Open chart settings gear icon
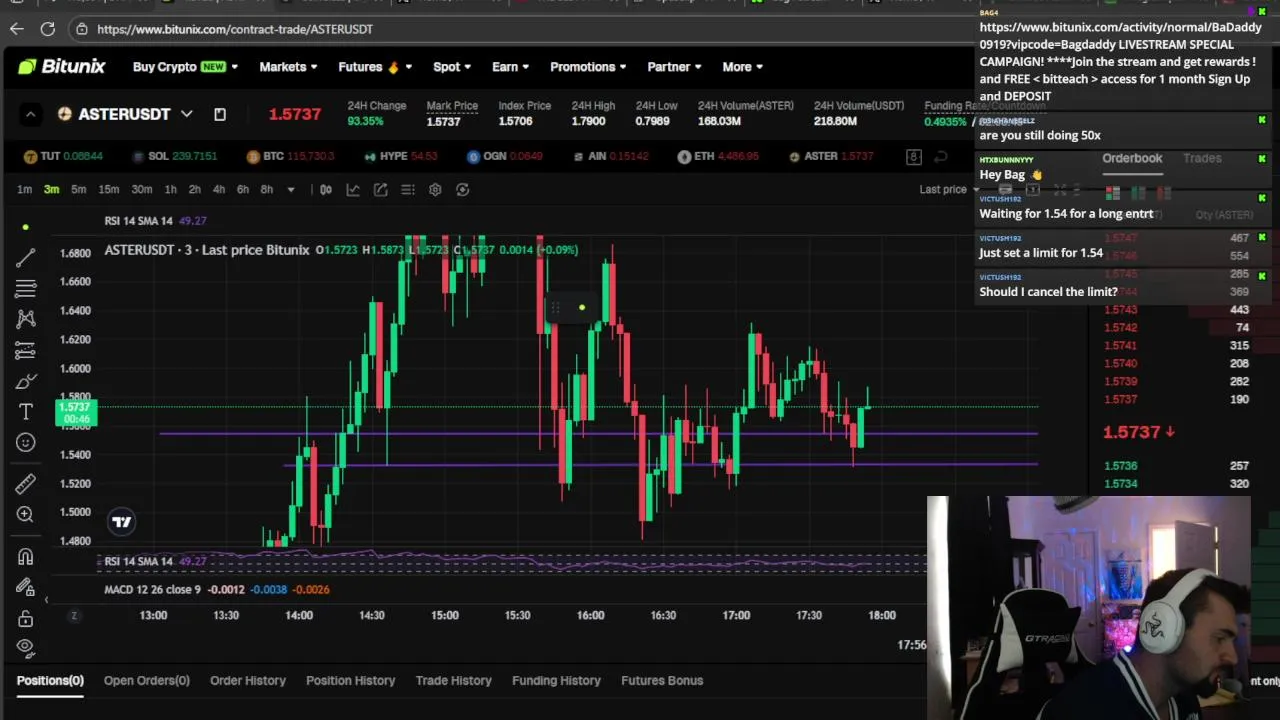 (435, 189)
